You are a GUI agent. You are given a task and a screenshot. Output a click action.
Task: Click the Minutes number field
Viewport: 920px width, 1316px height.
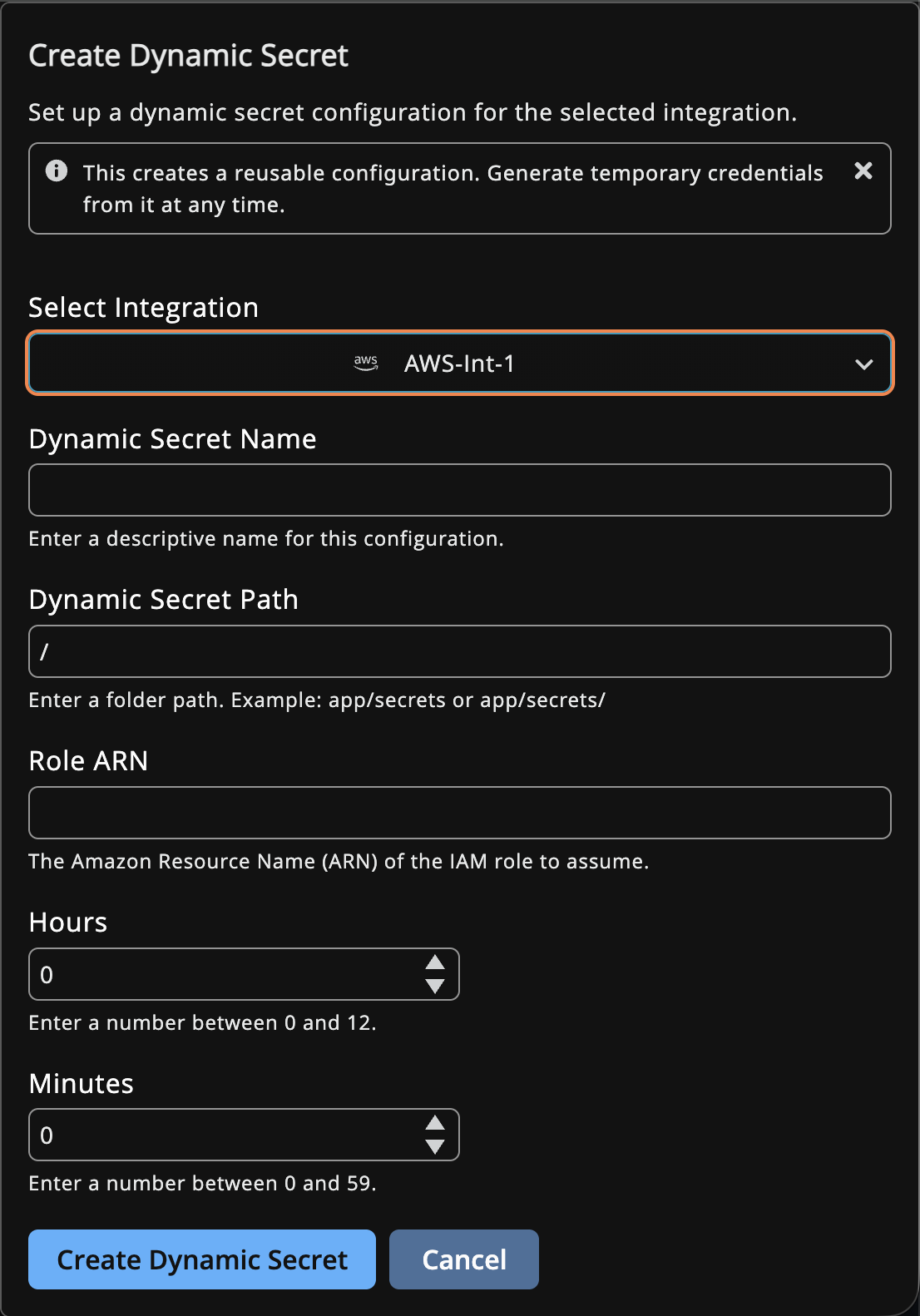point(244,1135)
